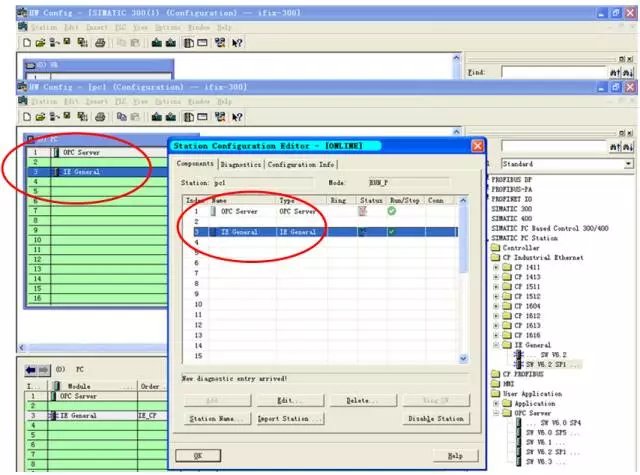Expand the CP 1411 folder in the catalog
The image size is (640, 475).
496,268
